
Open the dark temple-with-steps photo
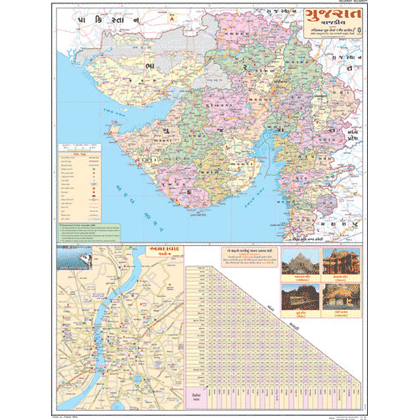[300, 297]
